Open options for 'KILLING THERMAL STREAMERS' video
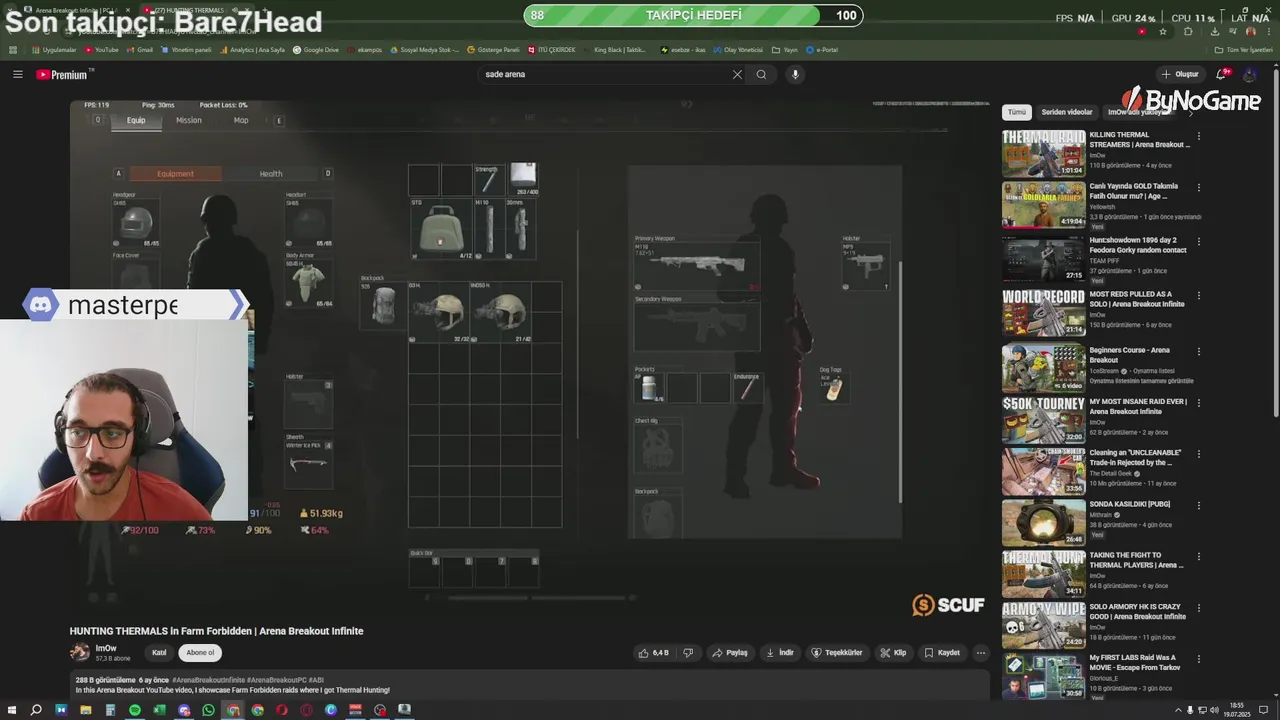Viewport: 1280px width, 720px height. (1198, 136)
